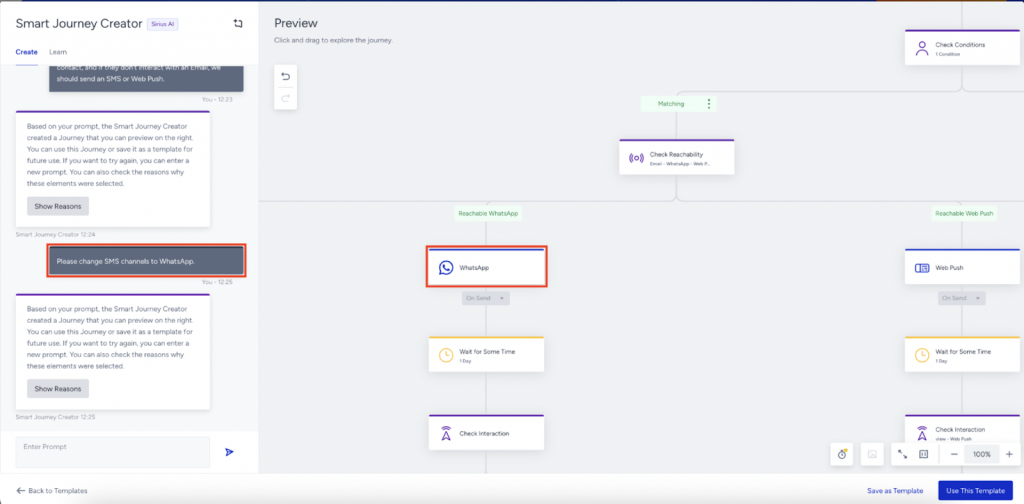Select the Create tab
Image resolution: width=1024 pixels, height=504 pixels.
[x=27, y=51]
